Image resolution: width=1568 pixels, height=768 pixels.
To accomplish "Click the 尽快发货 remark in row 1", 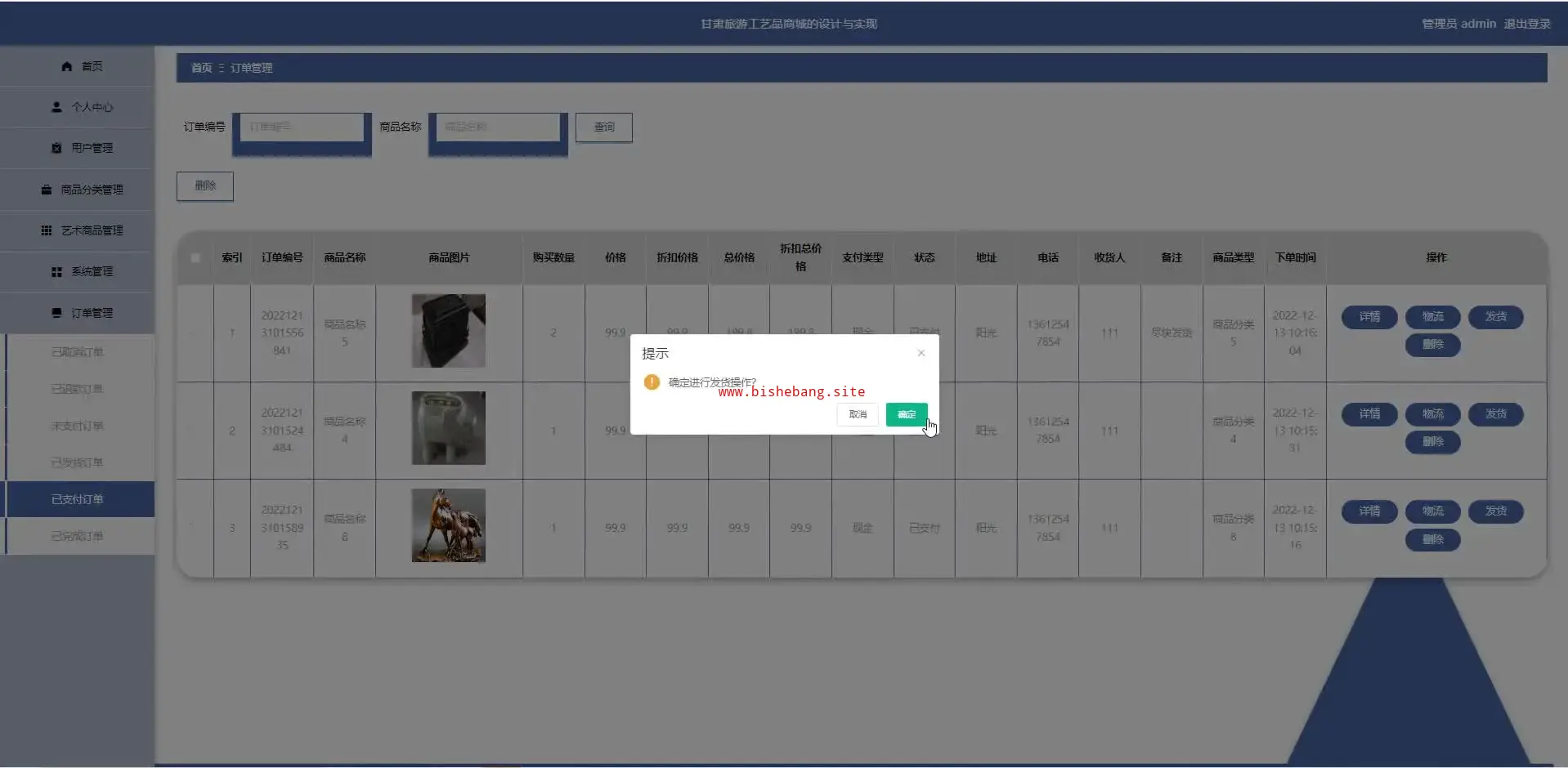I will click(x=1172, y=333).
